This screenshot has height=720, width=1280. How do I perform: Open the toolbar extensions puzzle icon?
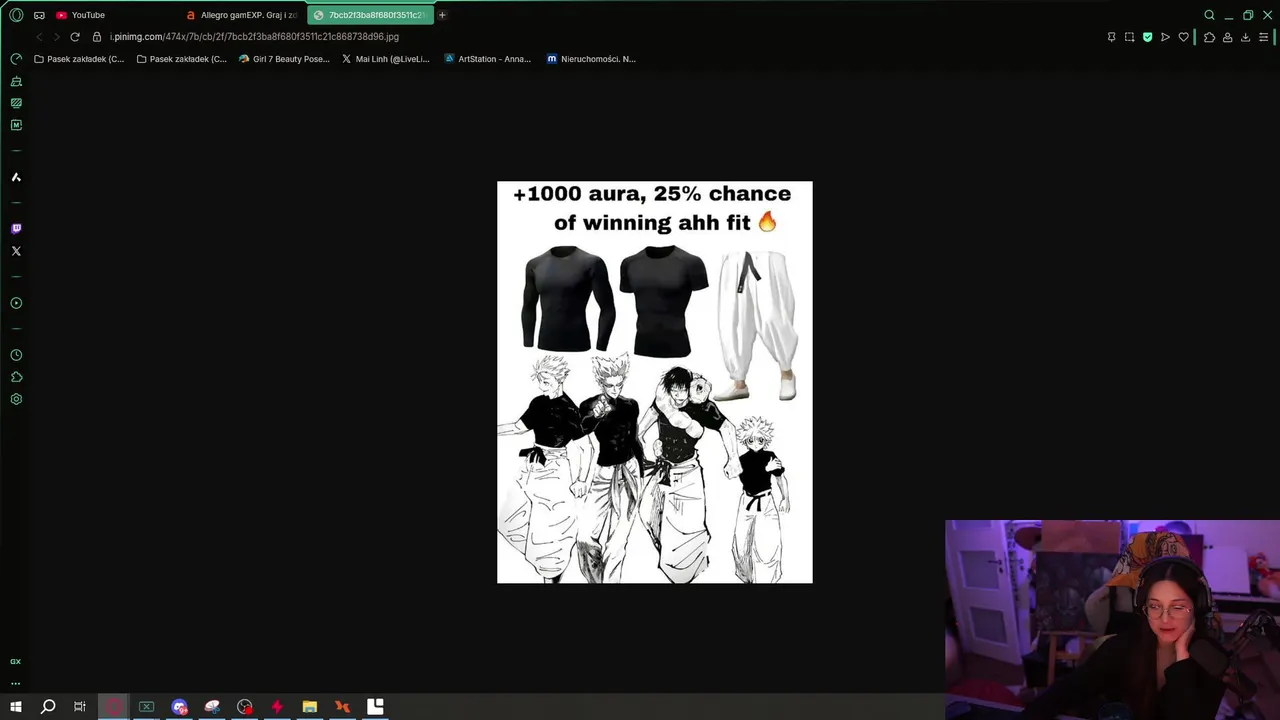point(1209,37)
